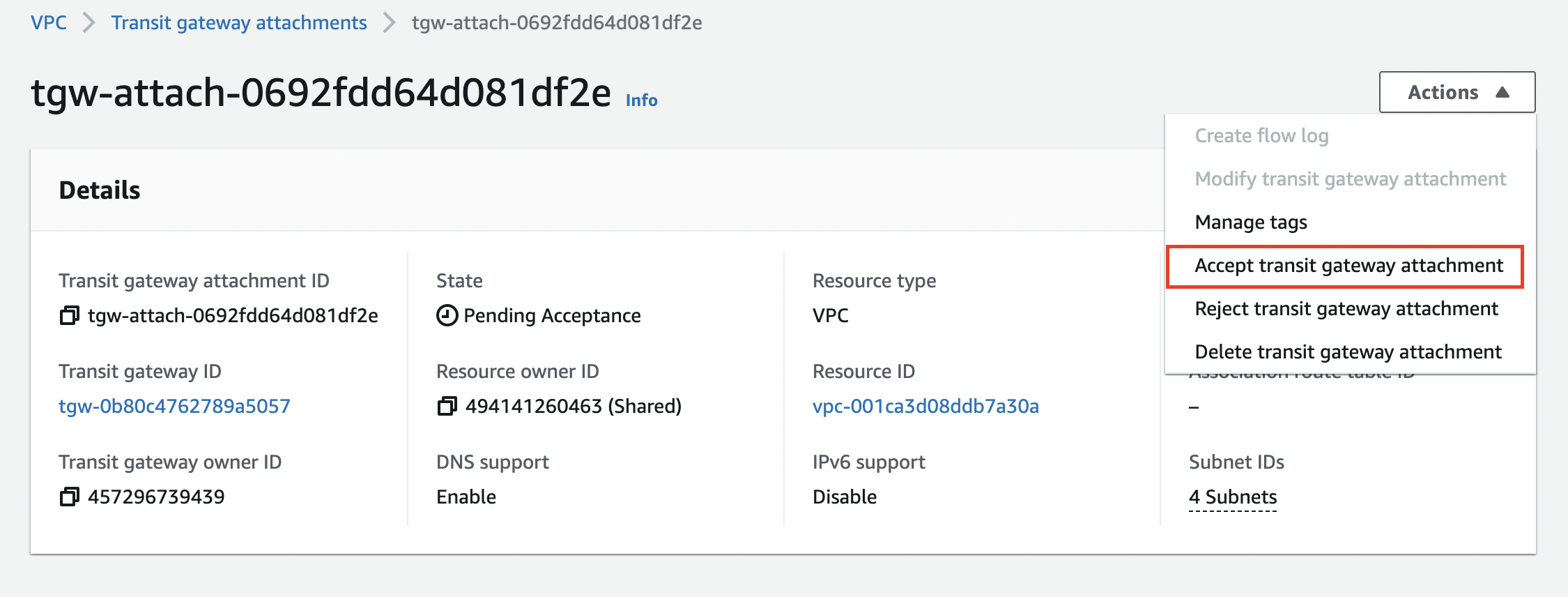This screenshot has width=1568, height=597.
Task: Open Transit gateway attachments breadcrumb
Action: (x=239, y=23)
